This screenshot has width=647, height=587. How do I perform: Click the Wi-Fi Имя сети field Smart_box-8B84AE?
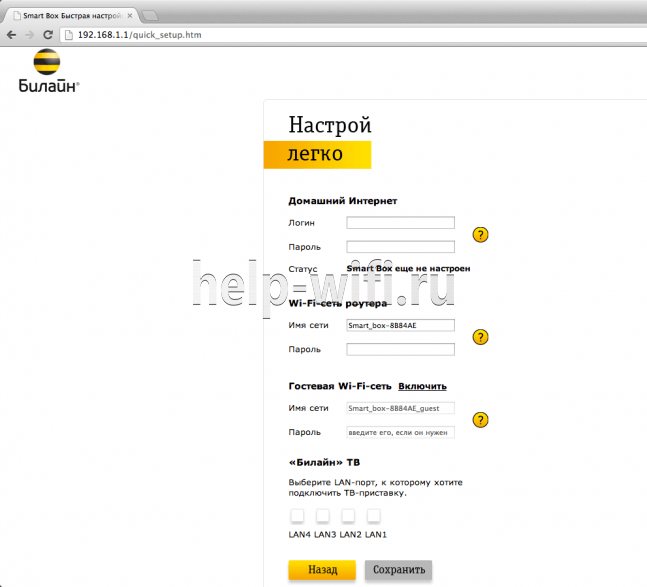point(400,325)
